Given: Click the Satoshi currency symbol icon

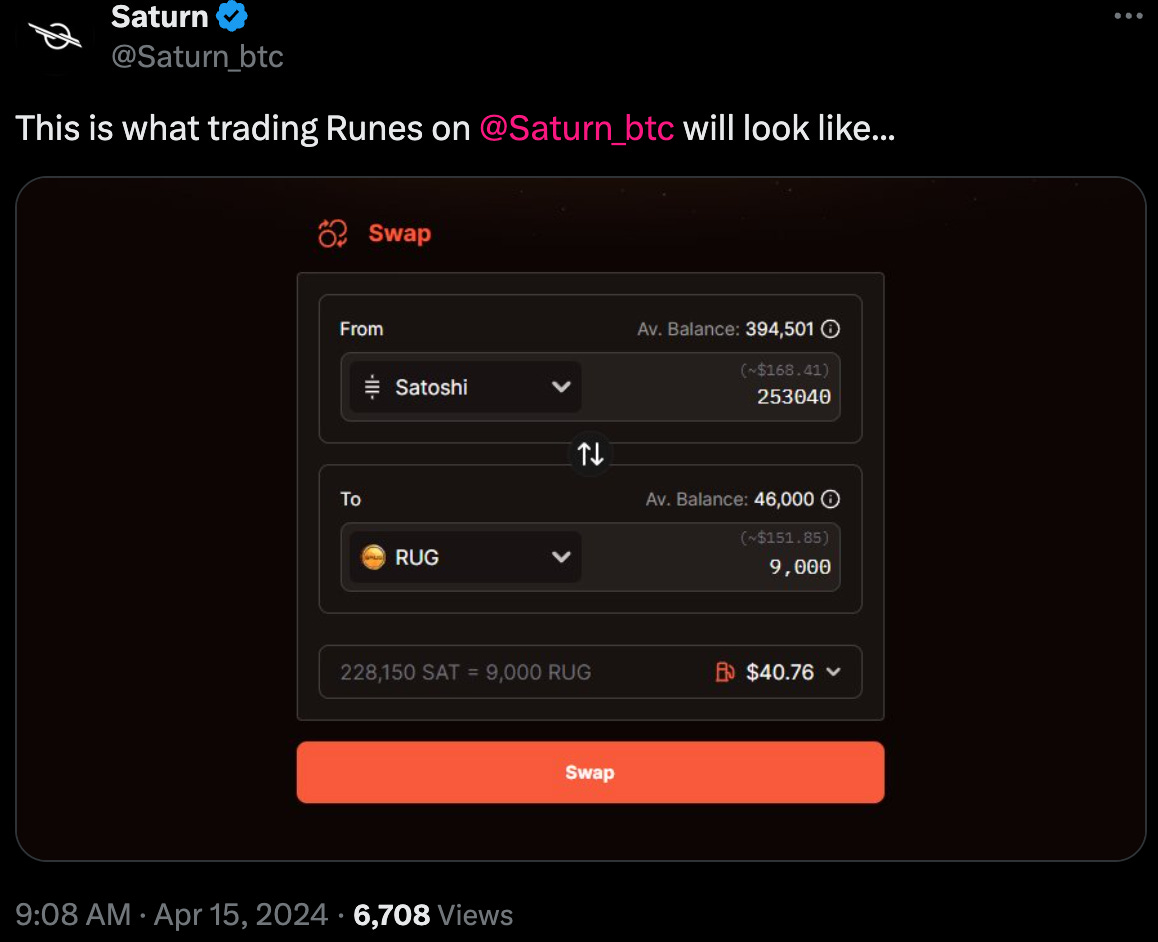Looking at the screenshot, I should point(372,387).
